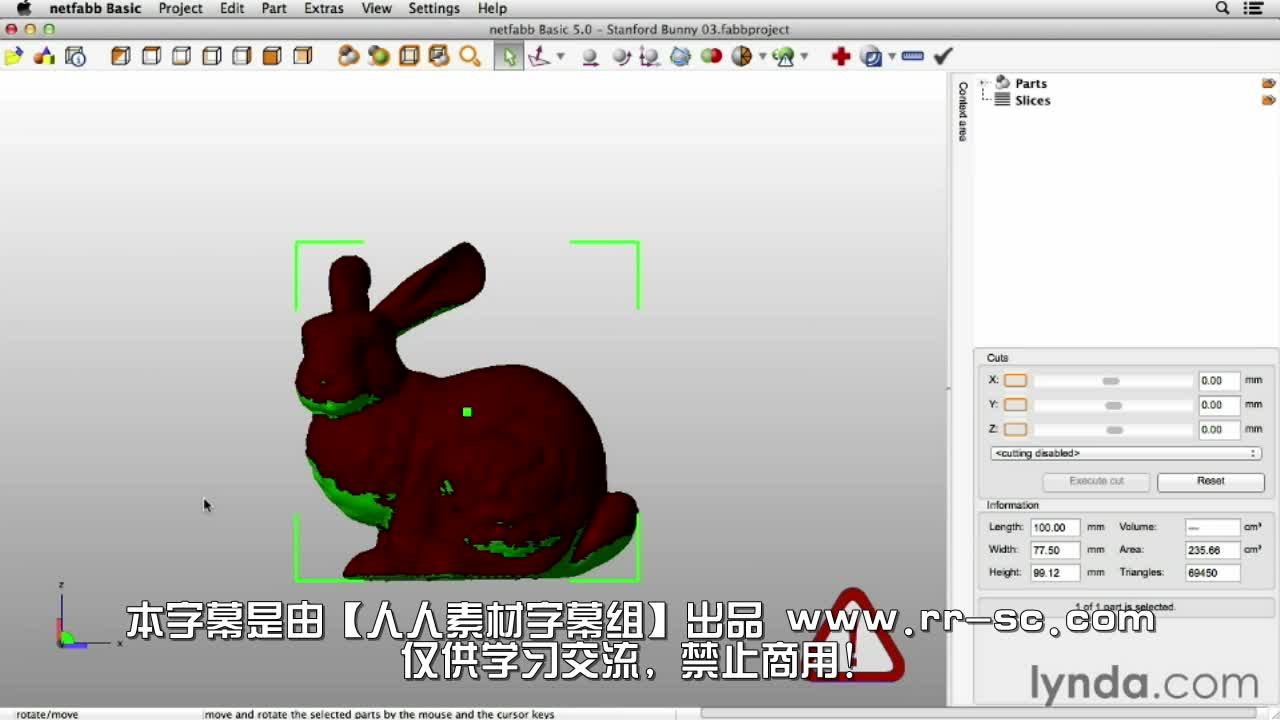Open the Apple menu
This screenshot has height=720, width=1280.
[x=23, y=8]
